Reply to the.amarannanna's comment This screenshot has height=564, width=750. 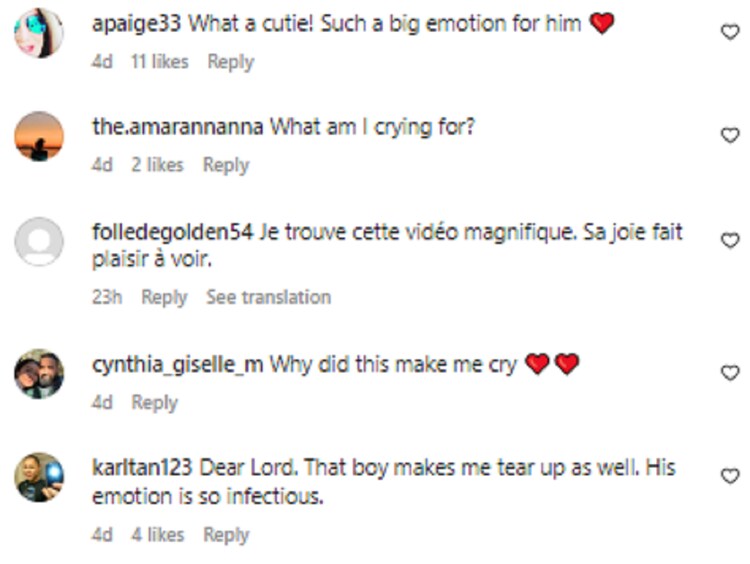pyautogui.click(x=226, y=166)
